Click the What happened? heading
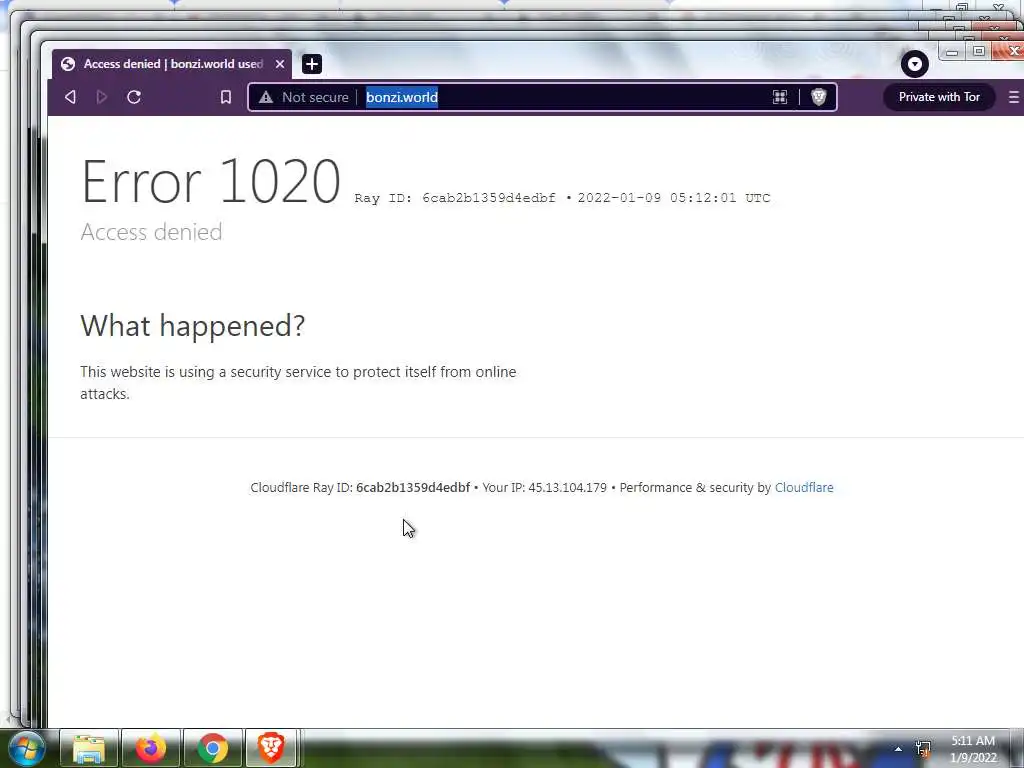 (x=193, y=325)
